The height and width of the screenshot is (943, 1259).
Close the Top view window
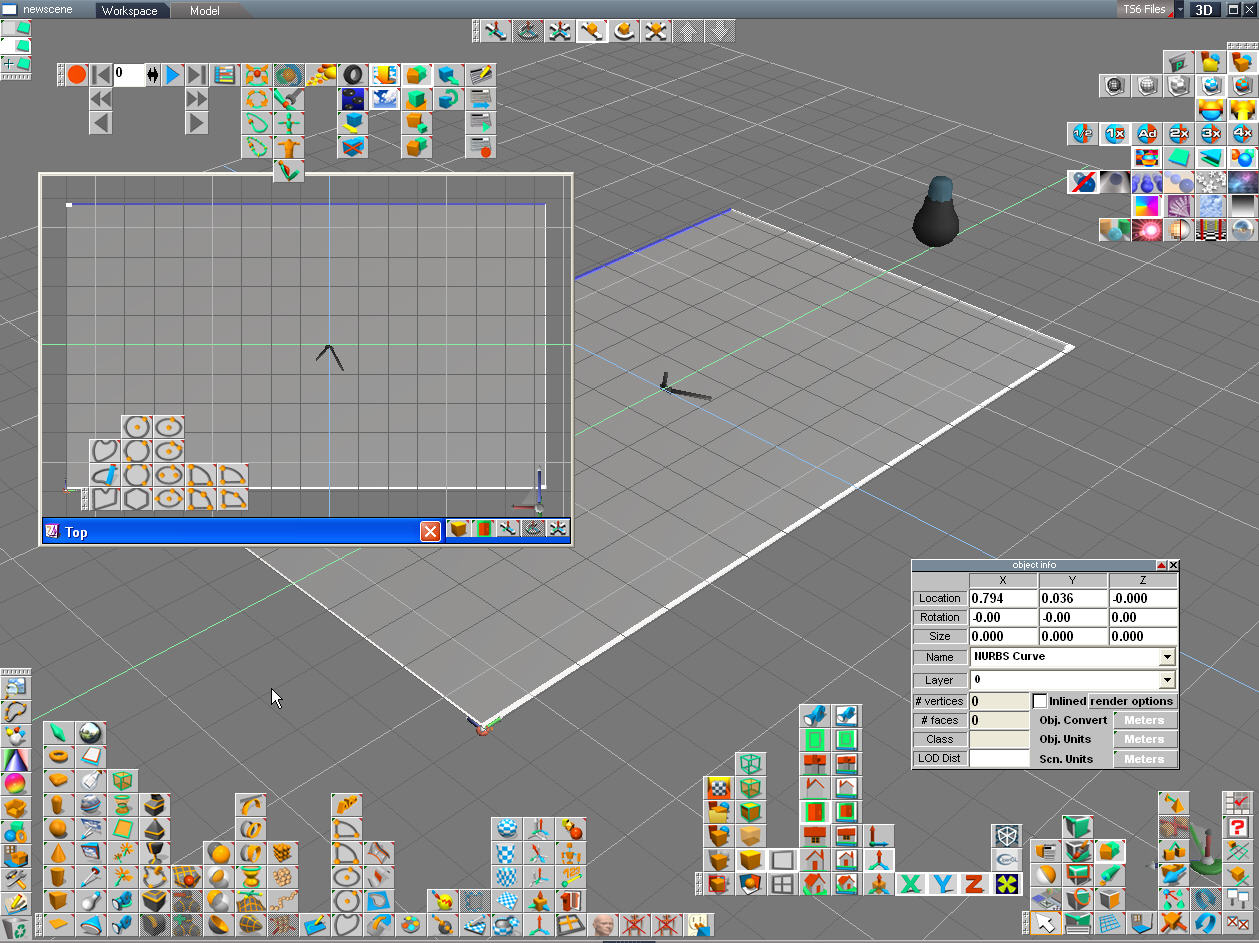click(x=430, y=531)
